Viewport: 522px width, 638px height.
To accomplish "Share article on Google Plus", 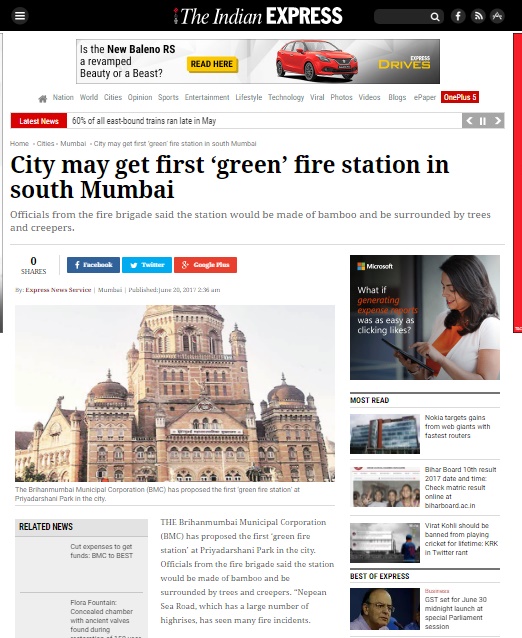I will (x=205, y=265).
